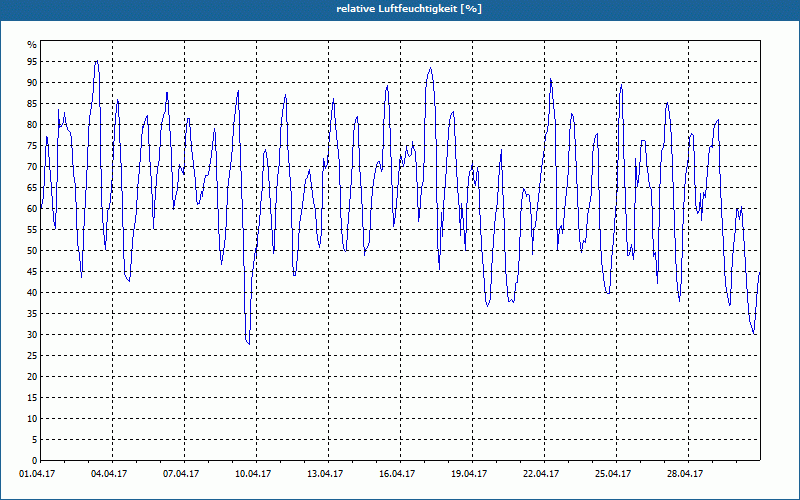Click the y-axis value 10
This screenshot has width=800, height=500.
(x=32, y=419)
